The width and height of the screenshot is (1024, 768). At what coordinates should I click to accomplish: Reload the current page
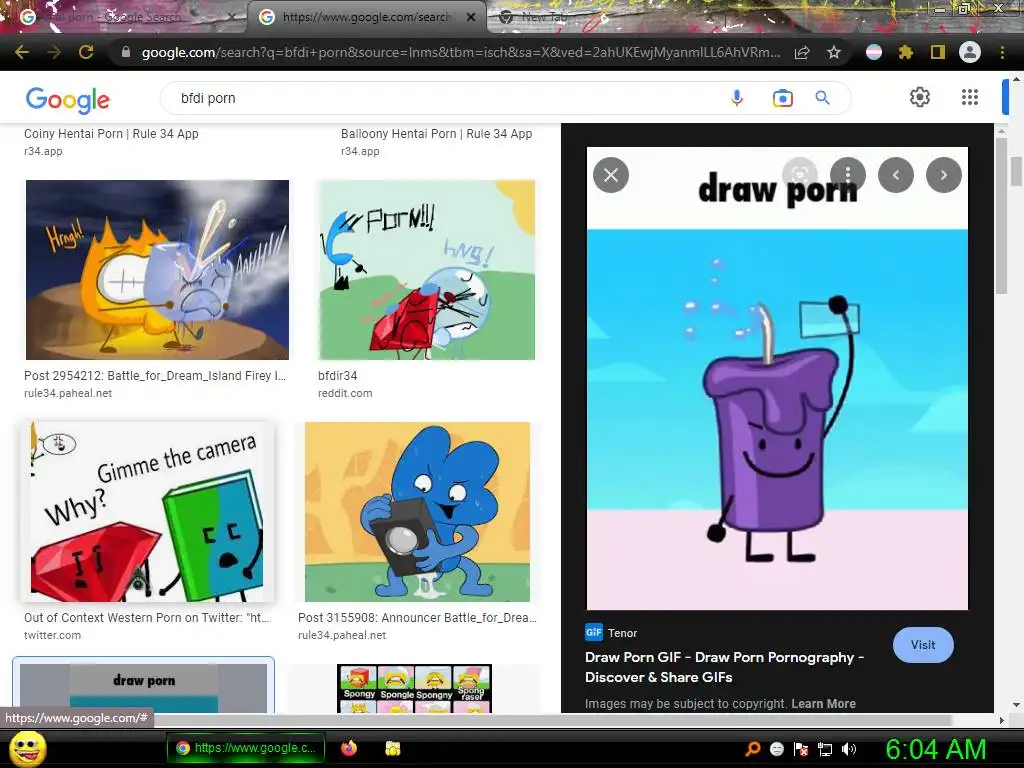point(86,52)
